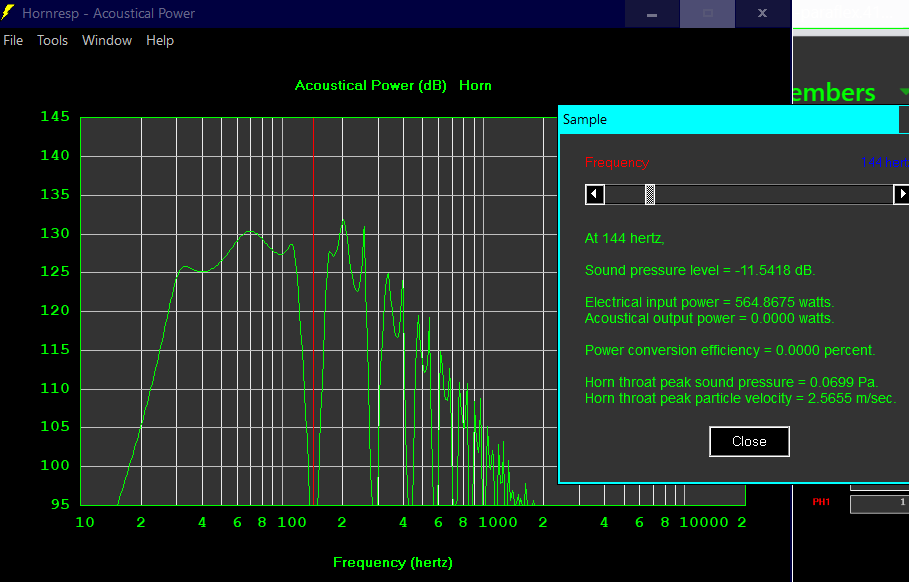The height and width of the screenshot is (582, 909).
Task: Click the red frequency marker line on chart
Action: click(314, 311)
